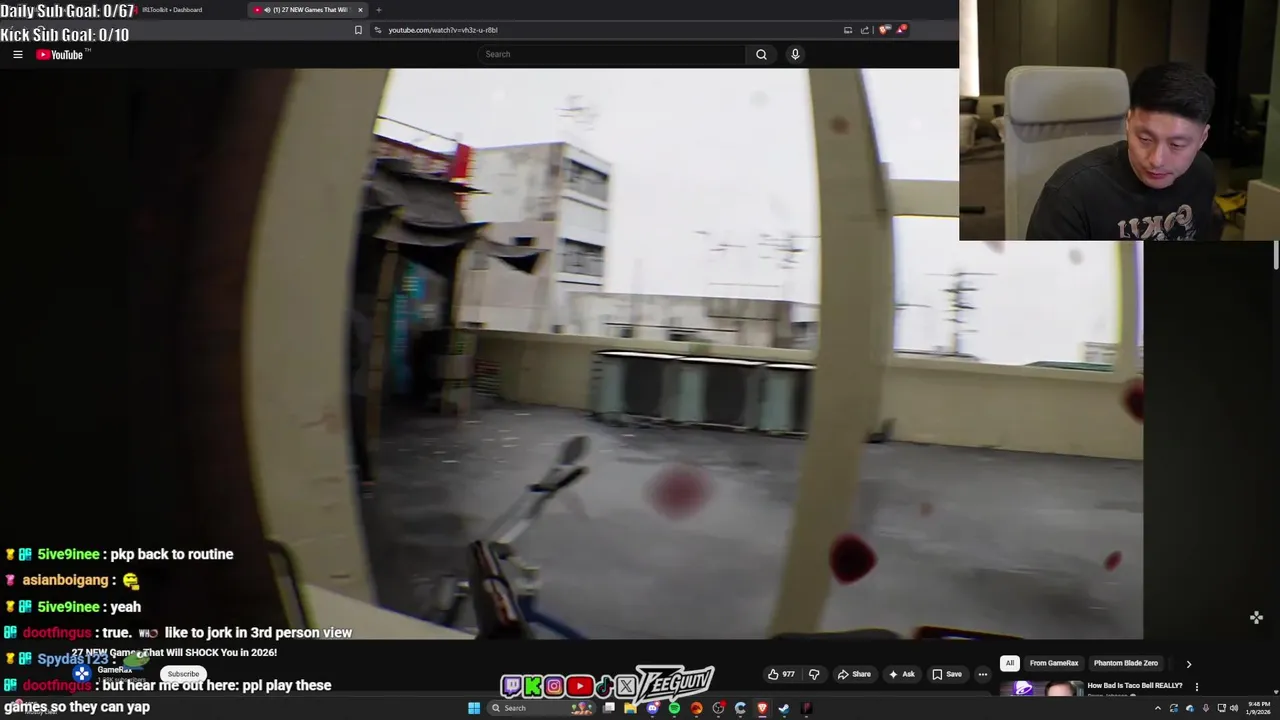The width and height of the screenshot is (1280, 720).
Task: Click the video title 27 NEW Games
Action: coord(174,653)
